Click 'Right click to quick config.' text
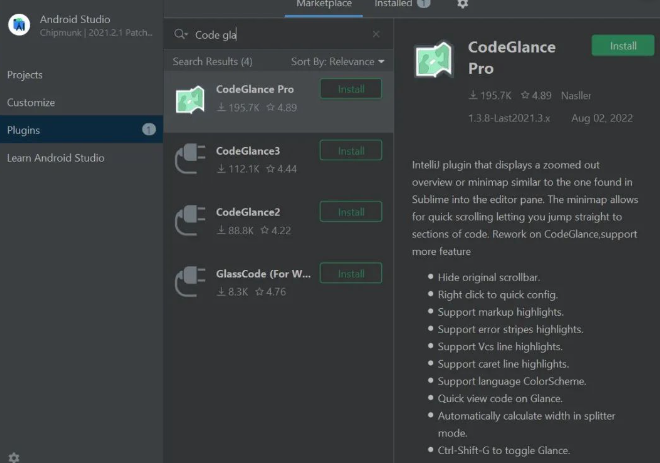 498,295
